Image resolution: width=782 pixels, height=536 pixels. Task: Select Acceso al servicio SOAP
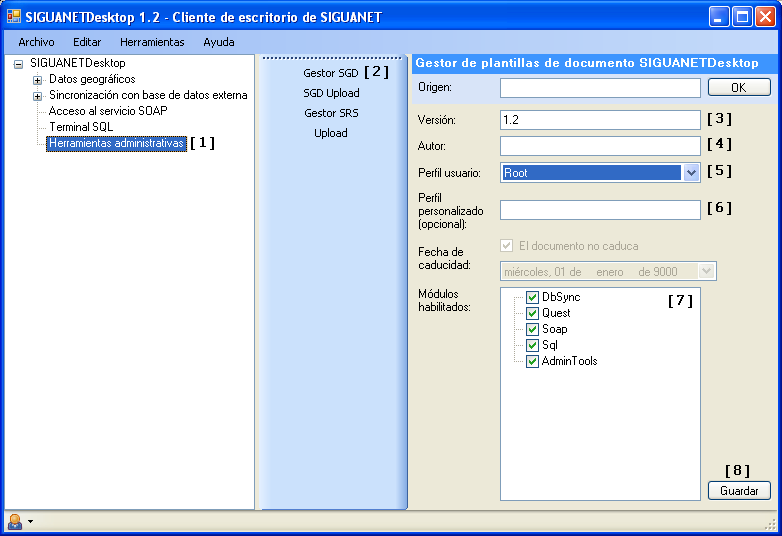click(108, 111)
